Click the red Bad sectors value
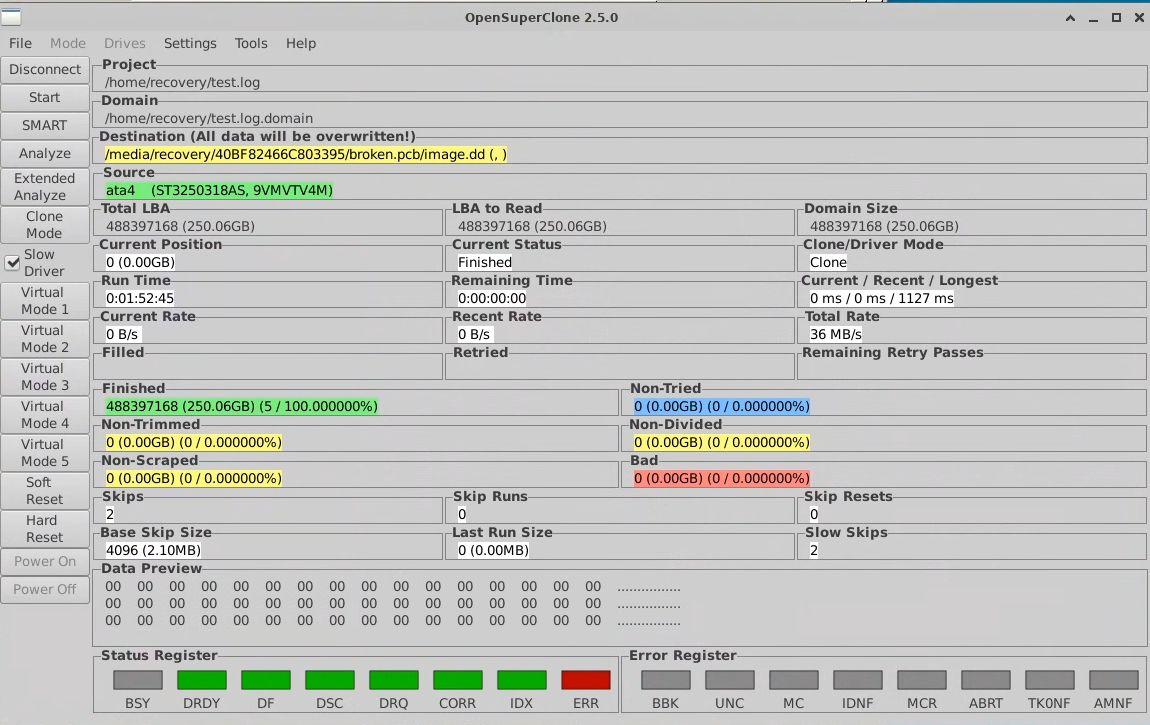The image size is (1150, 725). pyautogui.click(x=722, y=477)
